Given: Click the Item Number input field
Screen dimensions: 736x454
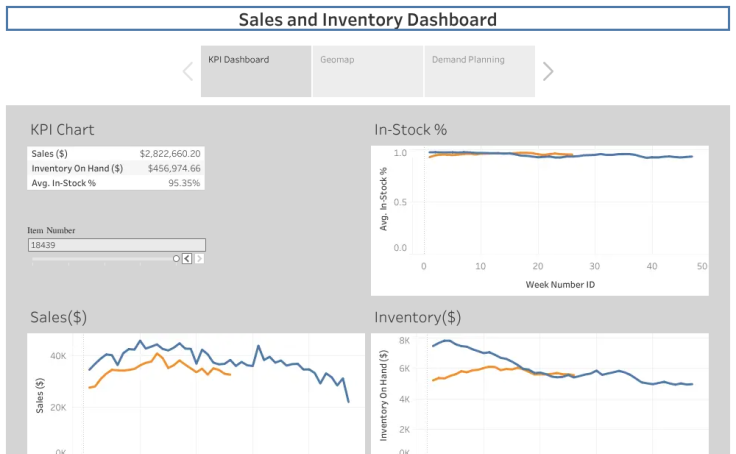Looking at the screenshot, I should click(x=116, y=245).
